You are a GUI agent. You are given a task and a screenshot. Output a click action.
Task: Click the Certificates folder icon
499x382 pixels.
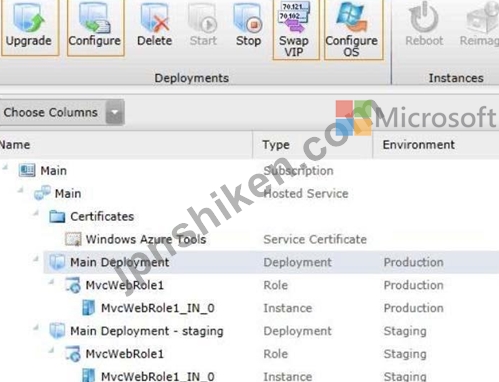tap(57, 217)
